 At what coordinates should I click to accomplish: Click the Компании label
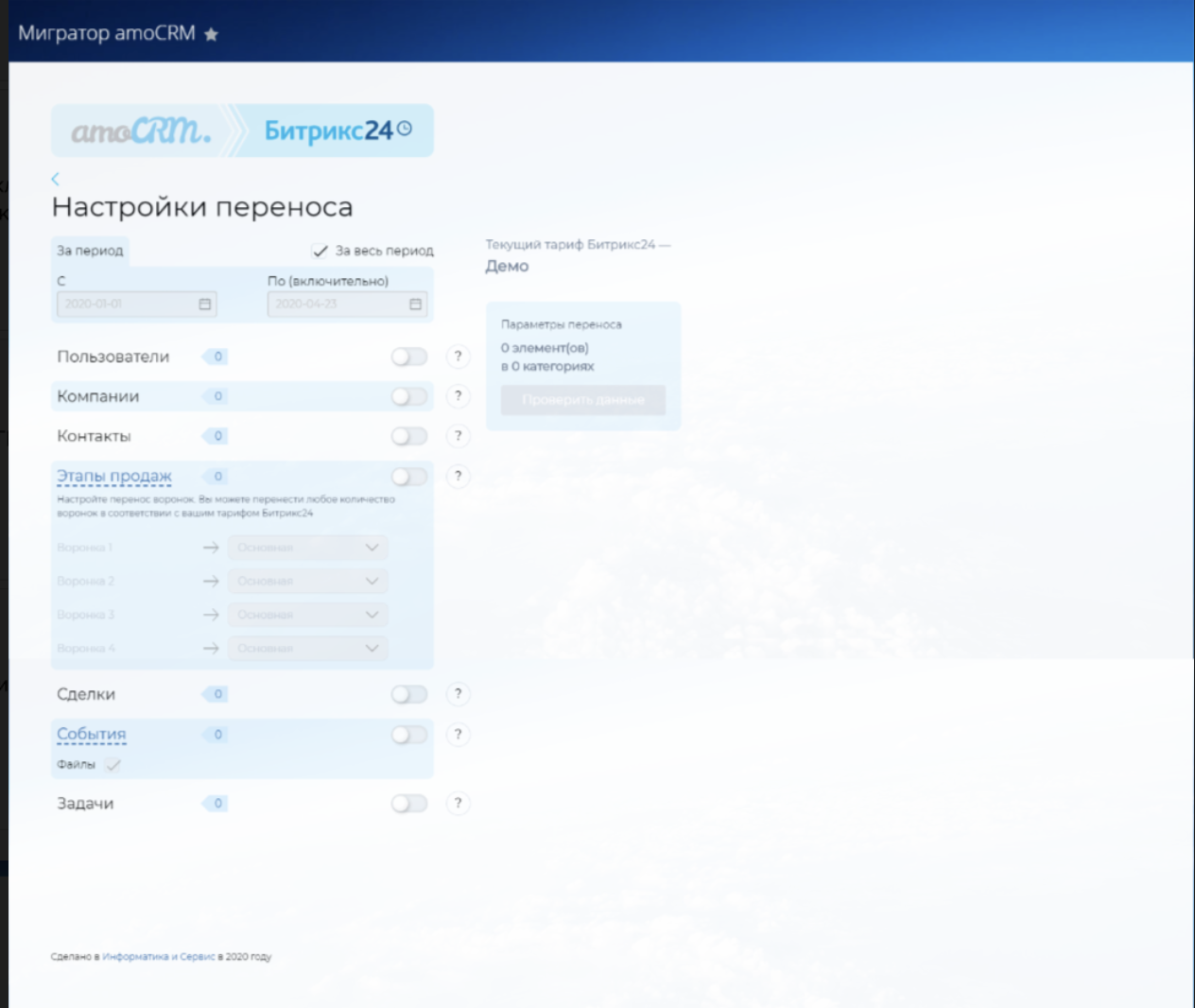[x=98, y=396]
